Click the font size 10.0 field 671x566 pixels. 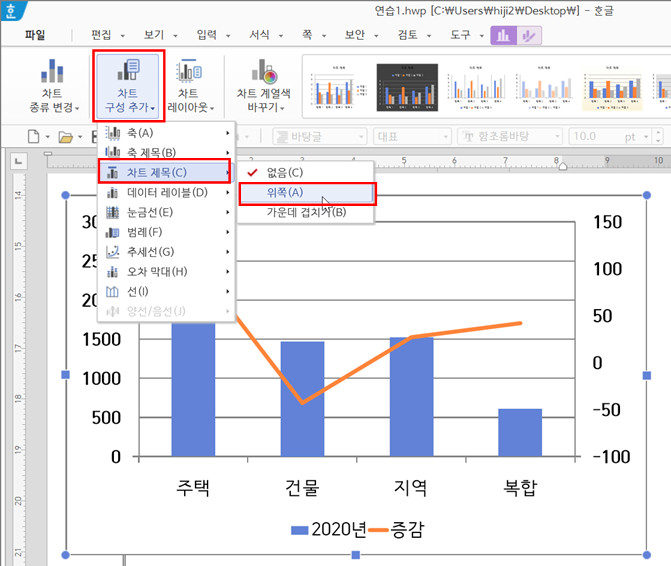pyautogui.click(x=596, y=136)
